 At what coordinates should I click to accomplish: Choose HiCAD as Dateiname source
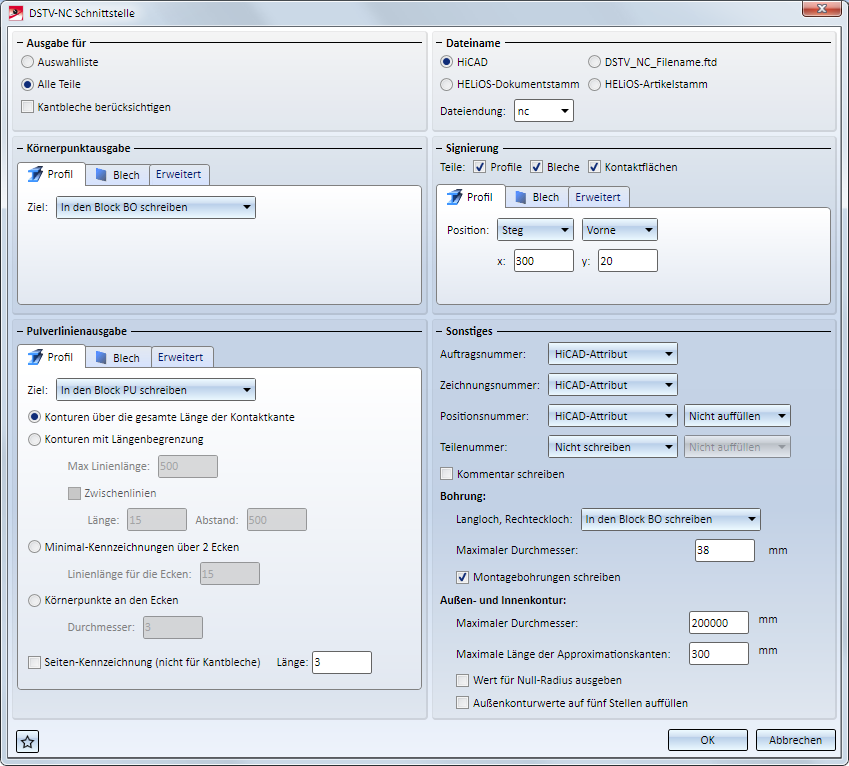(x=446, y=62)
